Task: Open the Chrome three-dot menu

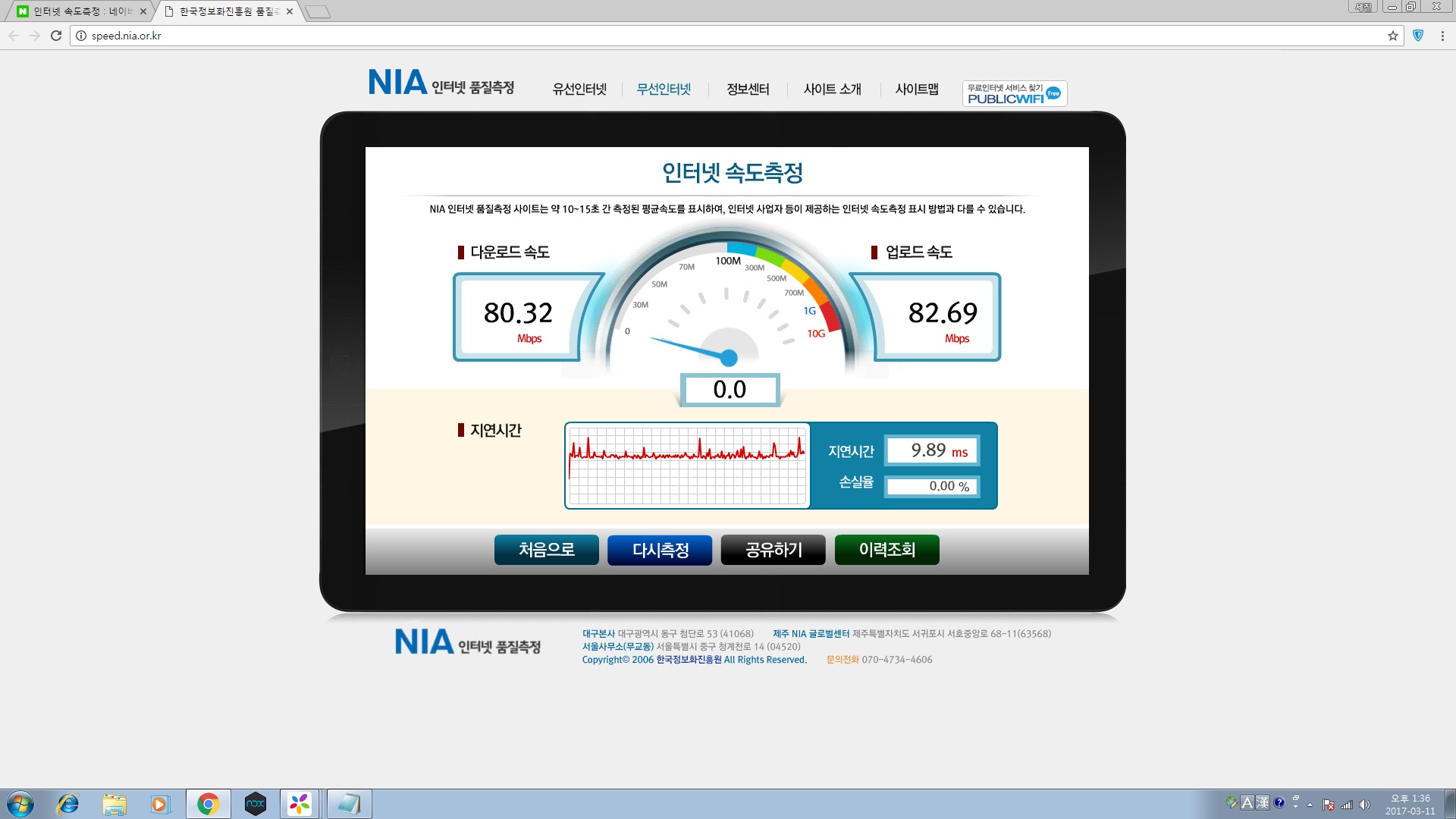Action: pos(1442,36)
